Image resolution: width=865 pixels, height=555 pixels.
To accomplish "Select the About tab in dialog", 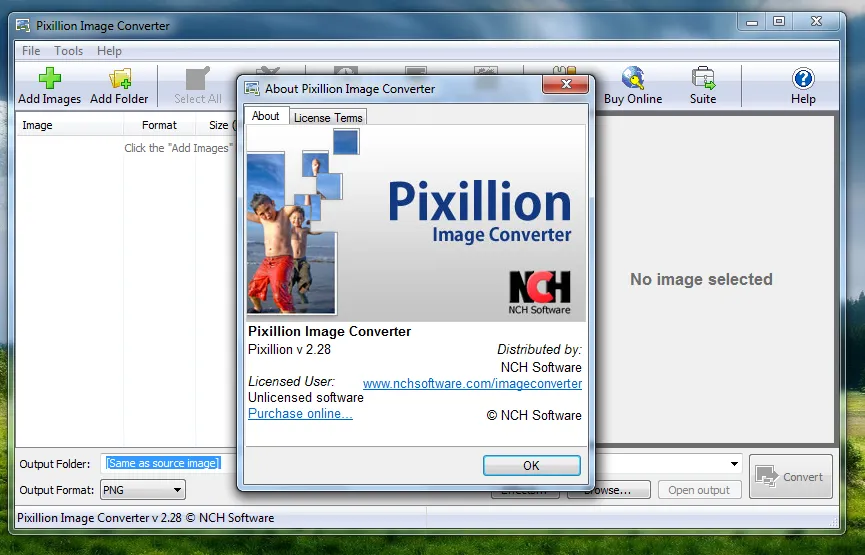I will (x=266, y=116).
